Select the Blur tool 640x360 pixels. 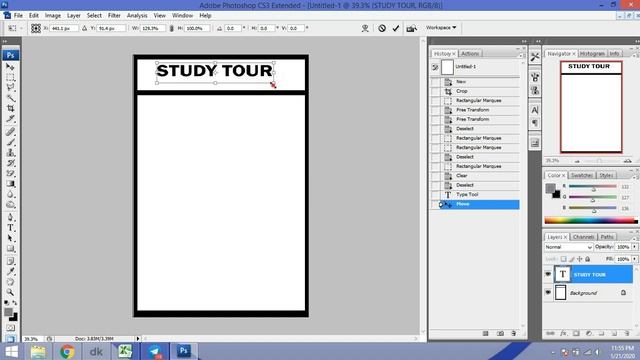pyautogui.click(x=11, y=195)
